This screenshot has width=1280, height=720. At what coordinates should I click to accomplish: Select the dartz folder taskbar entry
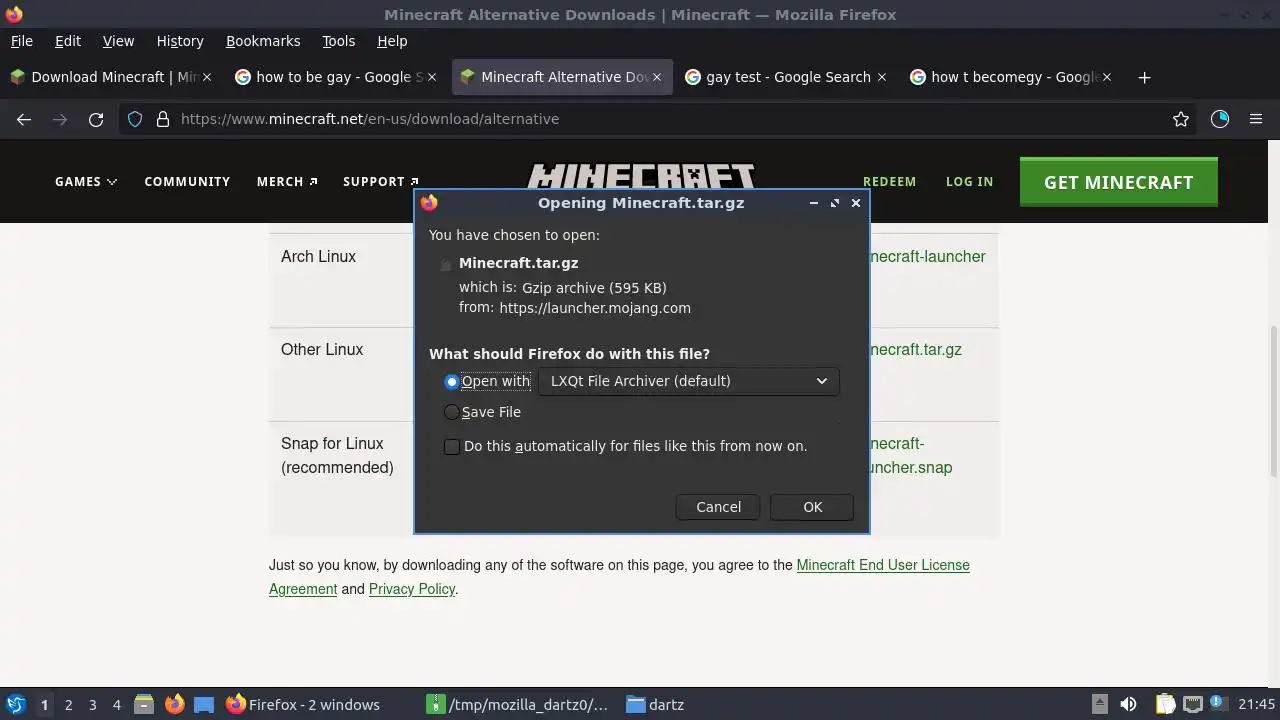coord(656,705)
